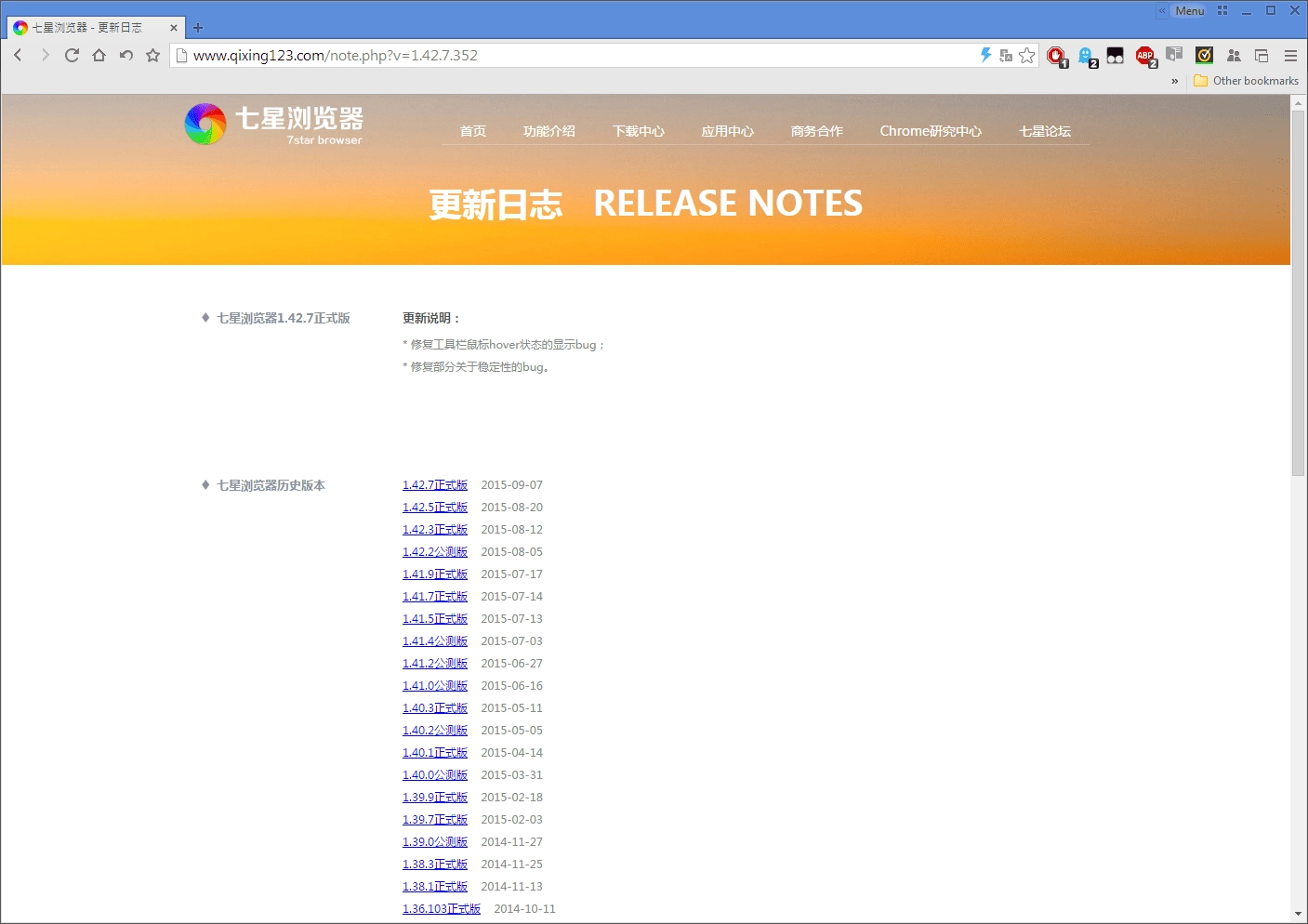The height and width of the screenshot is (924, 1308).
Task: Click the vertical scrollbar thumb
Action: point(1299,293)
